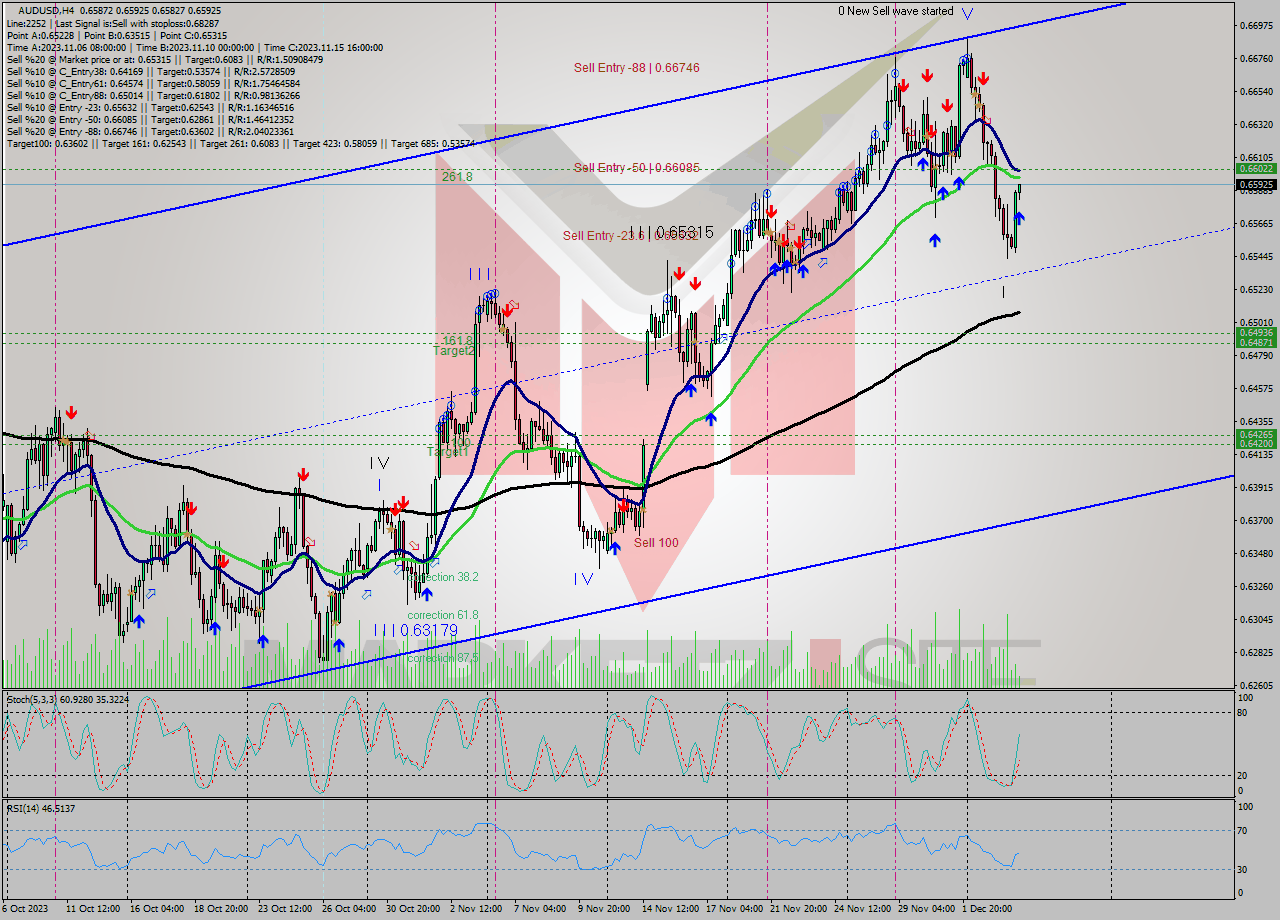
Task: Click the gold star marker next to the Sell 100 arrow
Action: [611, 531]
